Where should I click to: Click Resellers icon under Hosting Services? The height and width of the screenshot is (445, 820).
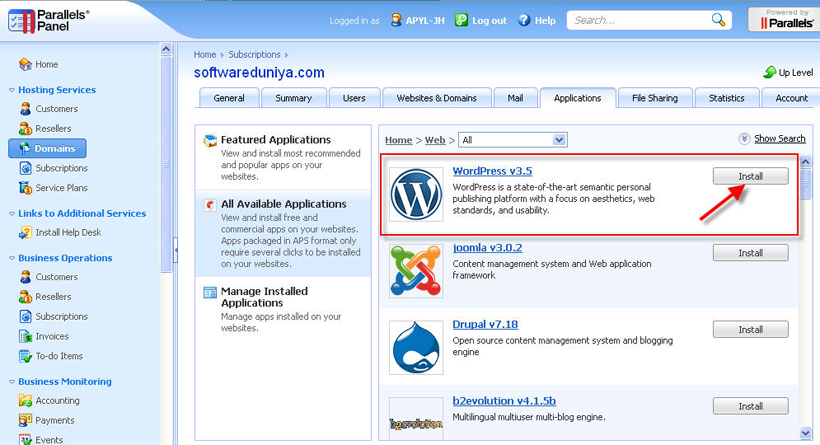(25, 129)
